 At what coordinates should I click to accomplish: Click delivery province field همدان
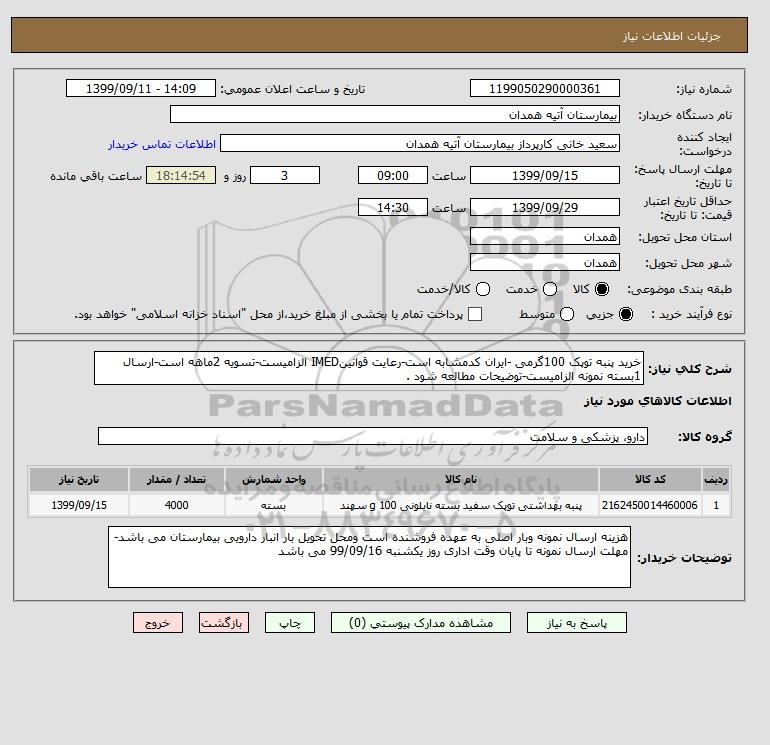pyautogui.click(x=545, y=237)
